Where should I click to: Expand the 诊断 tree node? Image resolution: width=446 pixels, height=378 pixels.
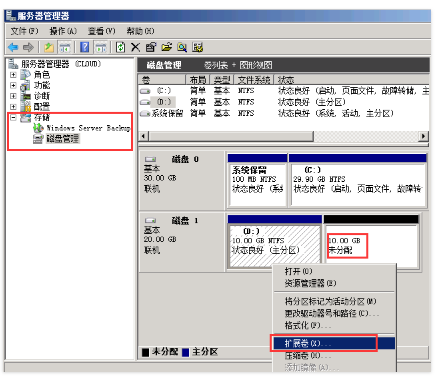pyautogui.click(x=13, y=96)
